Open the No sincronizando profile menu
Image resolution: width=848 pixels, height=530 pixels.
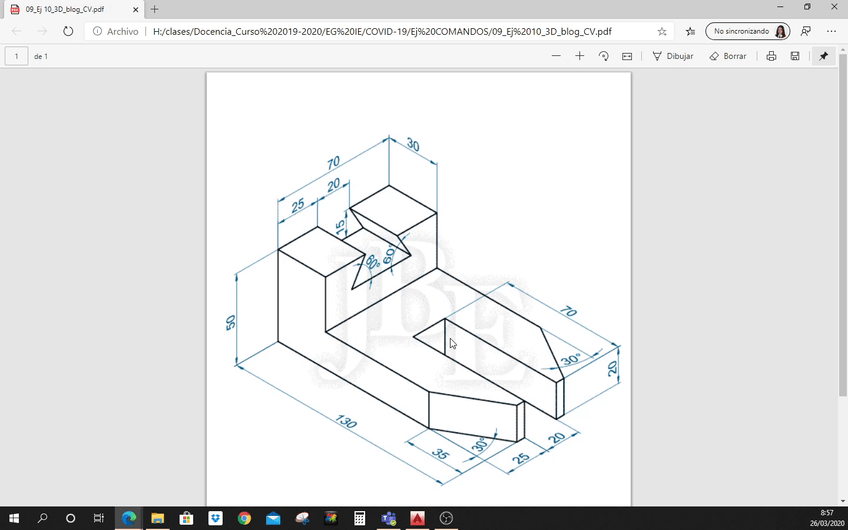coord(747,31)
